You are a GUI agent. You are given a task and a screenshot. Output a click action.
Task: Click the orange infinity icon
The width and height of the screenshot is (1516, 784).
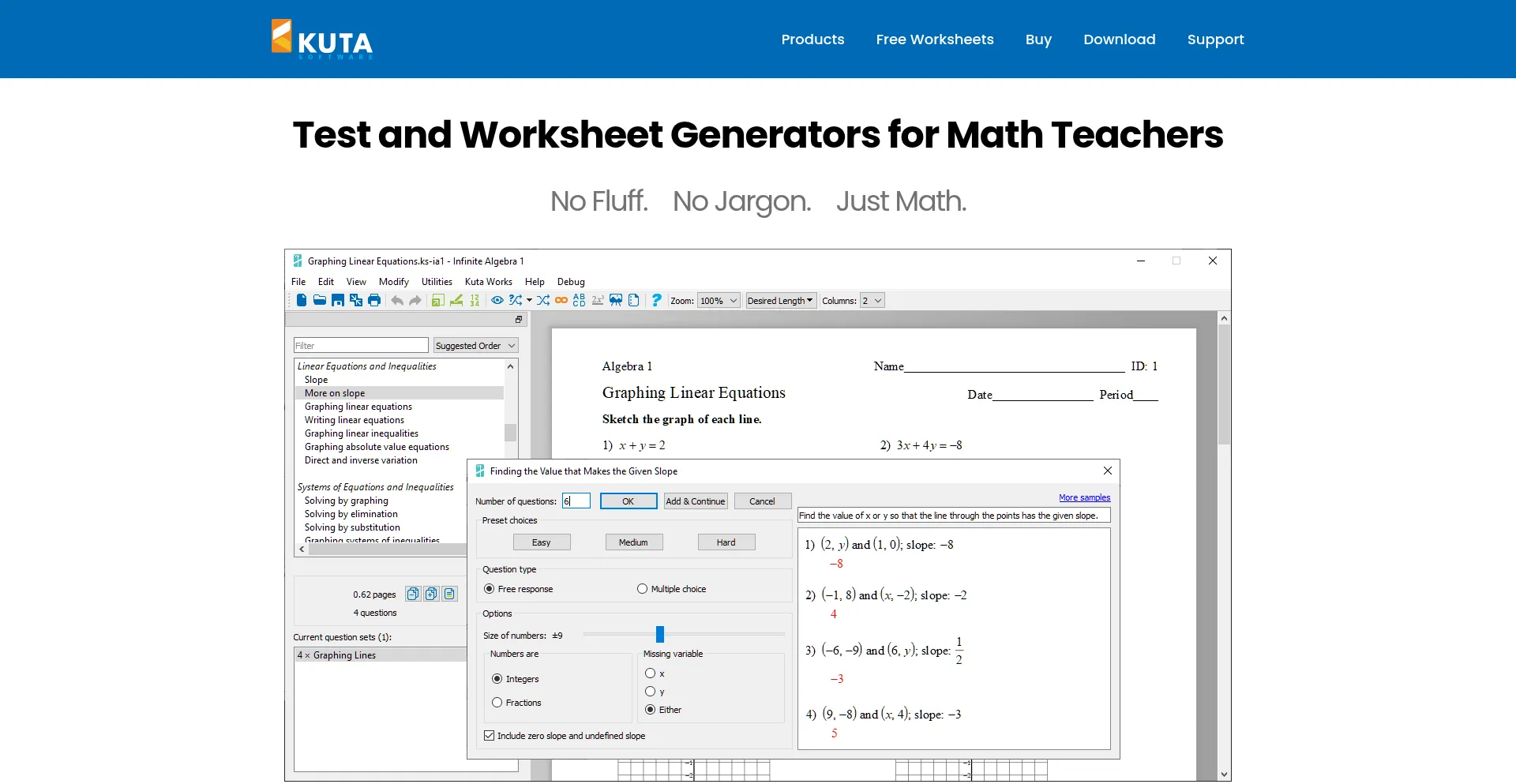561,300
